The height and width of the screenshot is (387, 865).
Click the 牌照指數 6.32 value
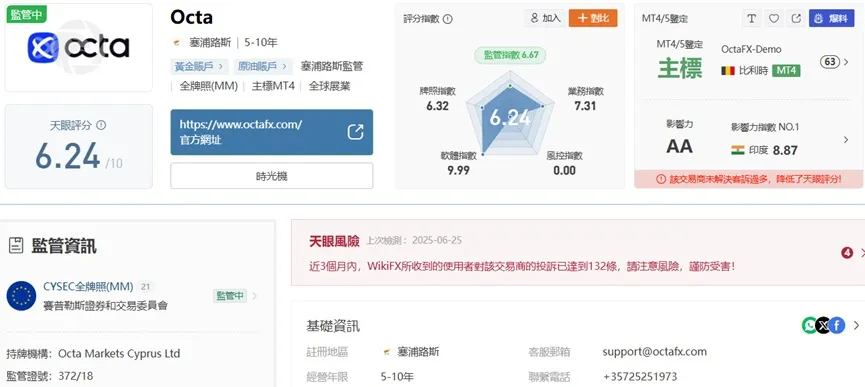(437, 106)
